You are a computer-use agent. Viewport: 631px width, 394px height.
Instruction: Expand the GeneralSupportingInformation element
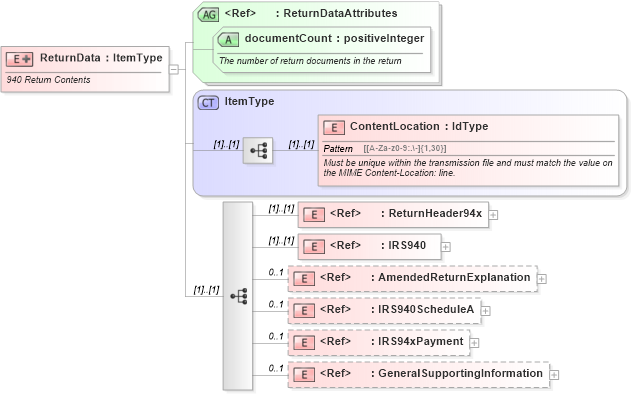pos(554,375)
